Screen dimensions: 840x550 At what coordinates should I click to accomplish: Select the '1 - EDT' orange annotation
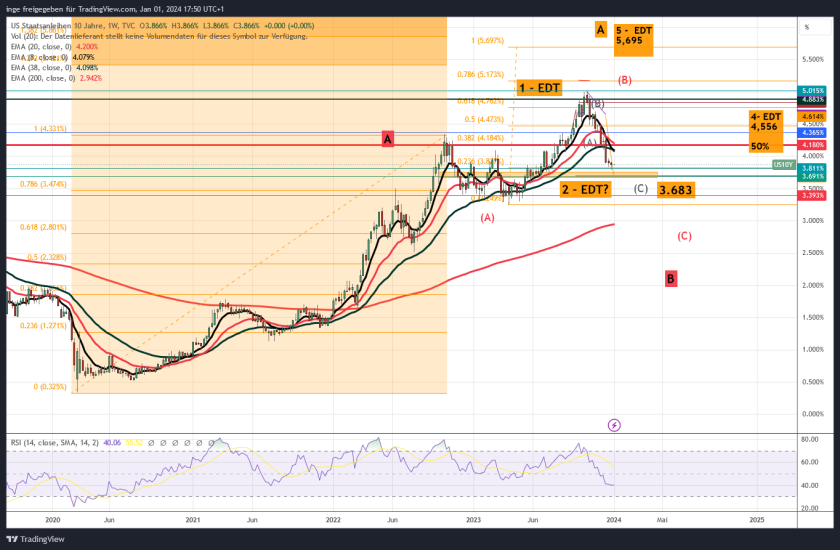coord(539,88)
